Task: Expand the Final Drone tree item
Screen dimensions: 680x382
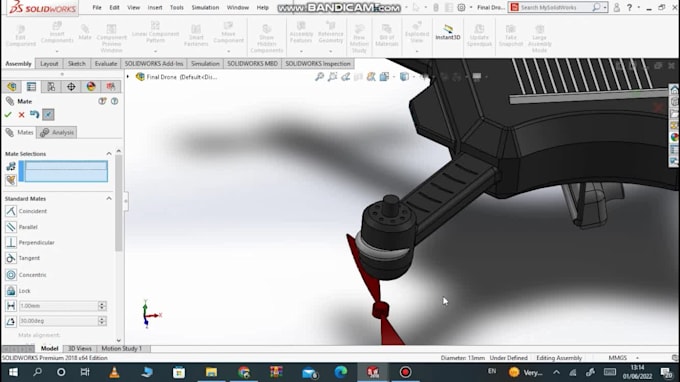Action: tap(128, 77)
